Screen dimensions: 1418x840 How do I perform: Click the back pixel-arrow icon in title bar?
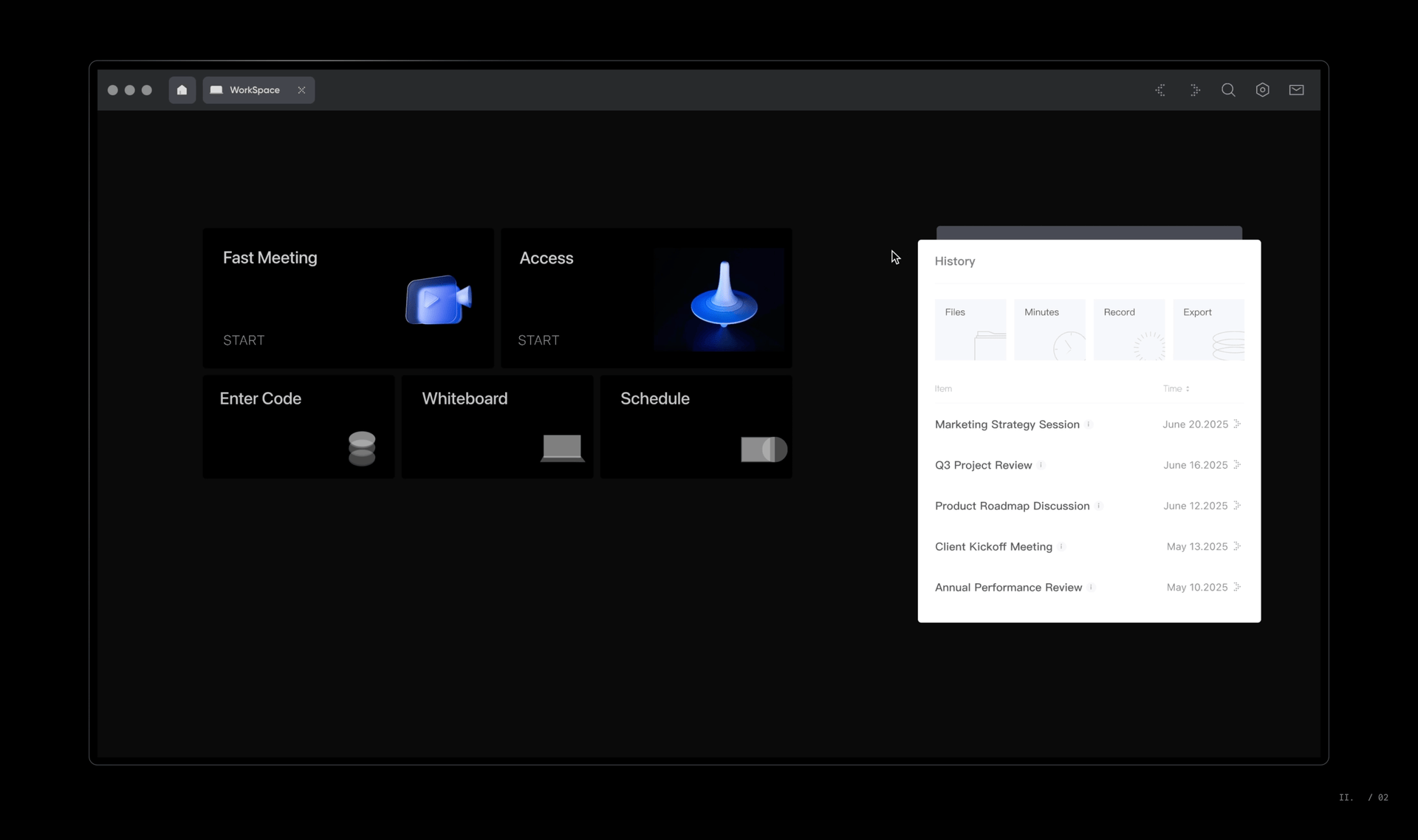point(1160,90)
